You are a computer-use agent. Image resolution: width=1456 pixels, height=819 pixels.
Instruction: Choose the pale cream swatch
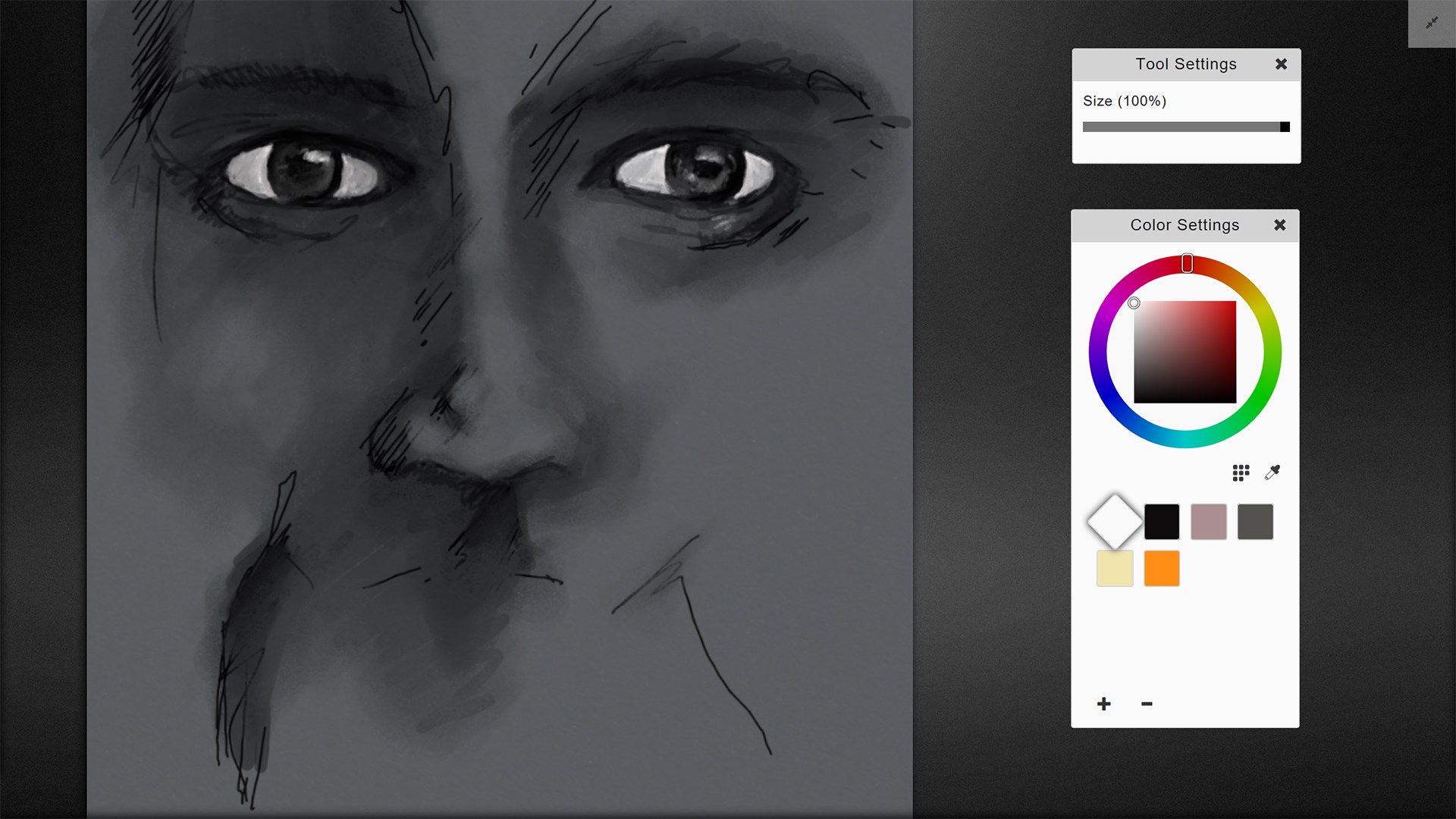[x=1114, y=568]
